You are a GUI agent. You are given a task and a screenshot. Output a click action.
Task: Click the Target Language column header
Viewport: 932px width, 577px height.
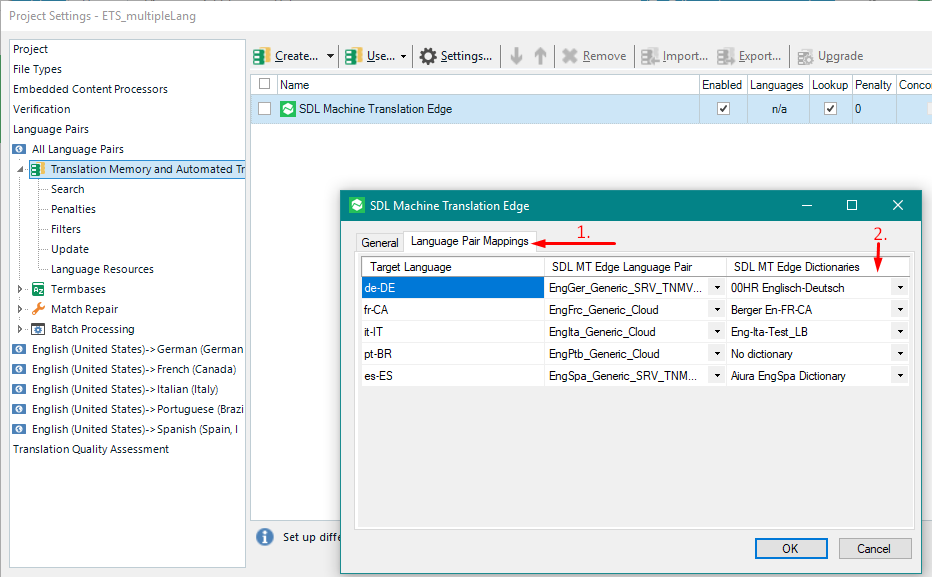(452, 267)
